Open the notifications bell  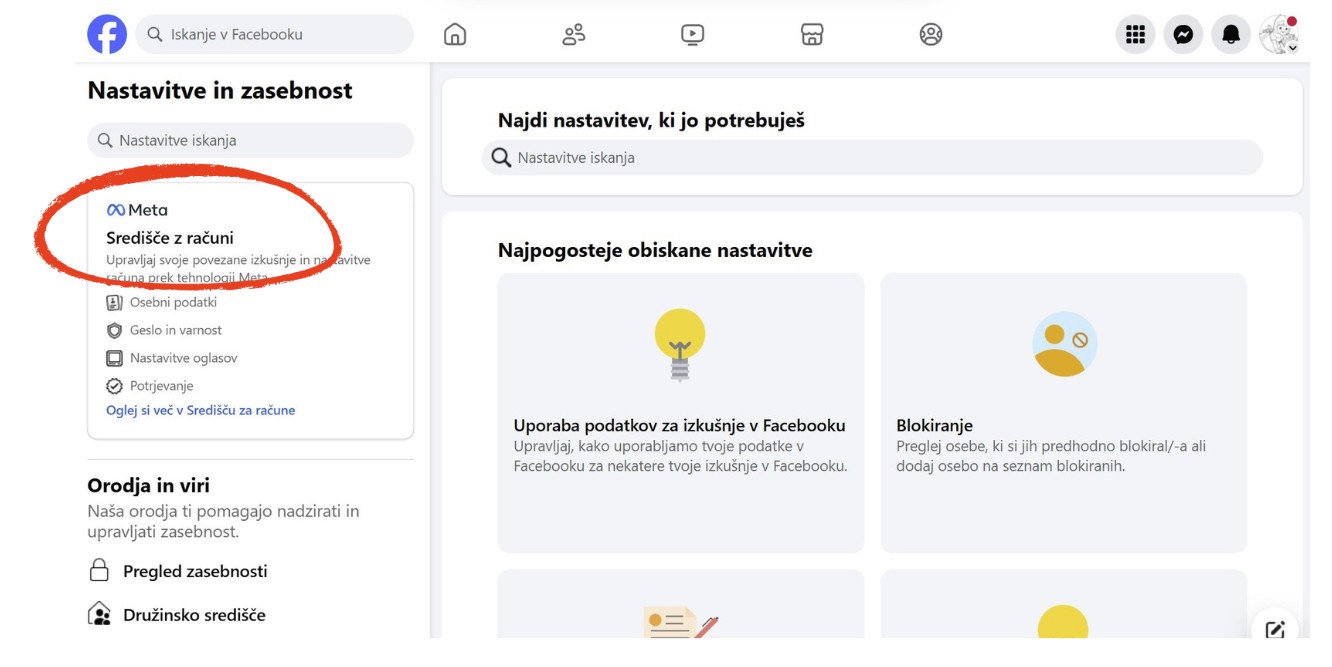click(x=1231, y=35)
